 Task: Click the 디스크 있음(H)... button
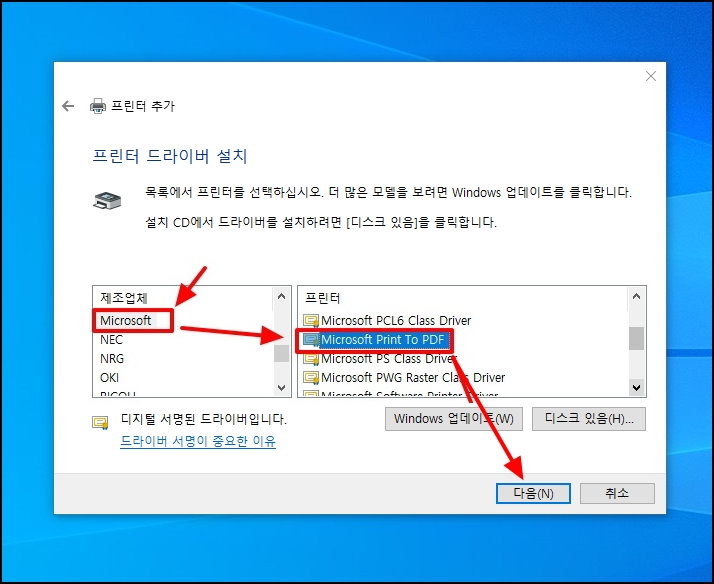pos(589,419)
